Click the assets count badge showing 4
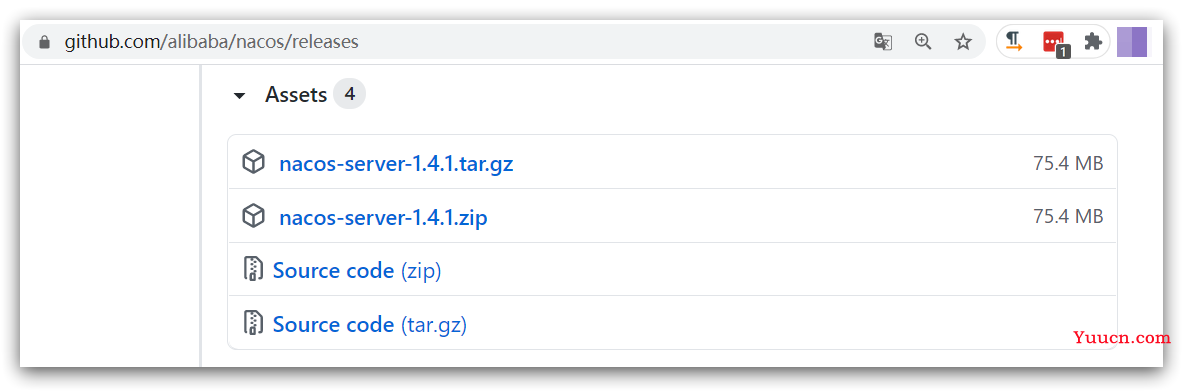 point(349,94)
